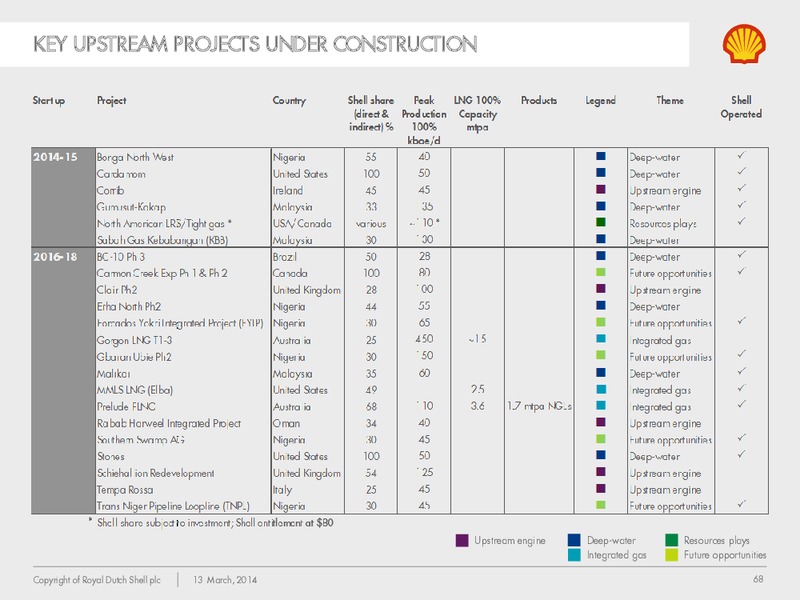This screenshot has height=600, width=800.
Task: Click the Gumusut-Kakap project name
Action: [131, 207]
